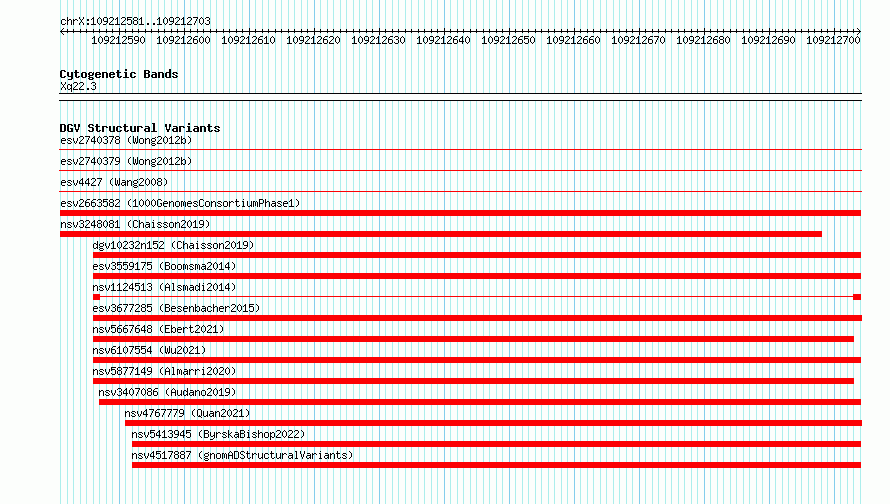Click the red bar under nsv5413945
Screen dimensions: 890x504
(497, 444)
